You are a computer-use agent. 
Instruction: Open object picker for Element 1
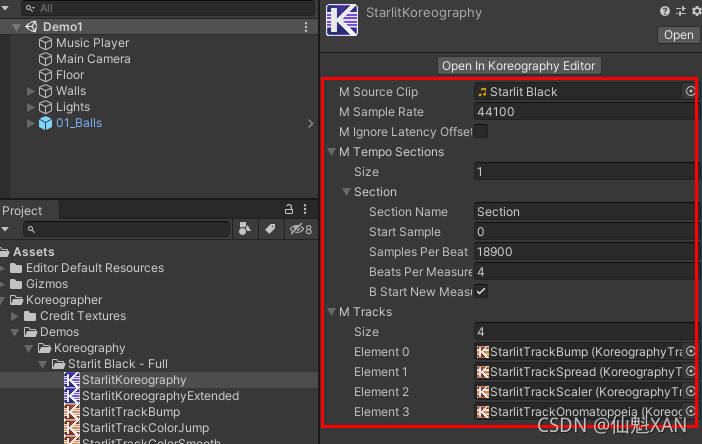coord(690,371)
